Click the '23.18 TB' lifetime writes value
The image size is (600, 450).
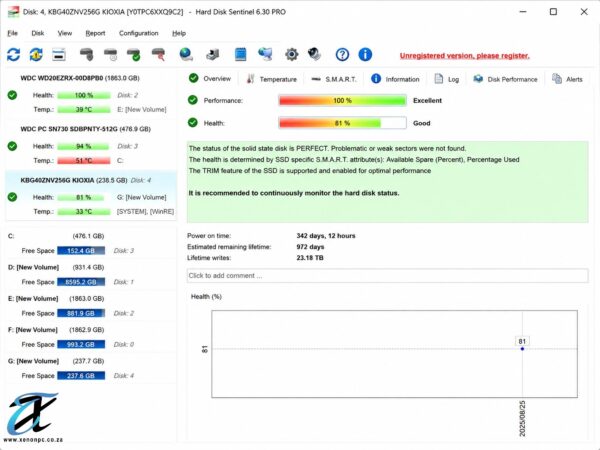[x=310, y=258]
